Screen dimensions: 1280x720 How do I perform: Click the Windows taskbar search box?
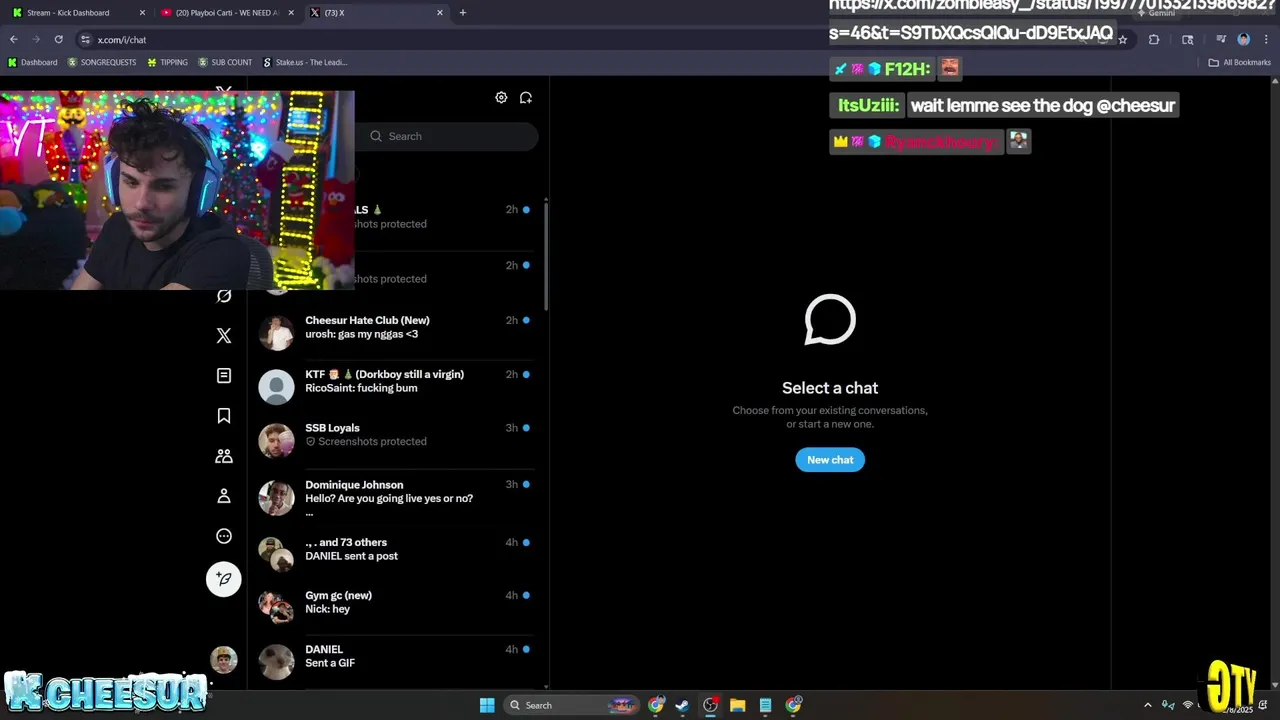pyautogui.click(x=571, y=705)
